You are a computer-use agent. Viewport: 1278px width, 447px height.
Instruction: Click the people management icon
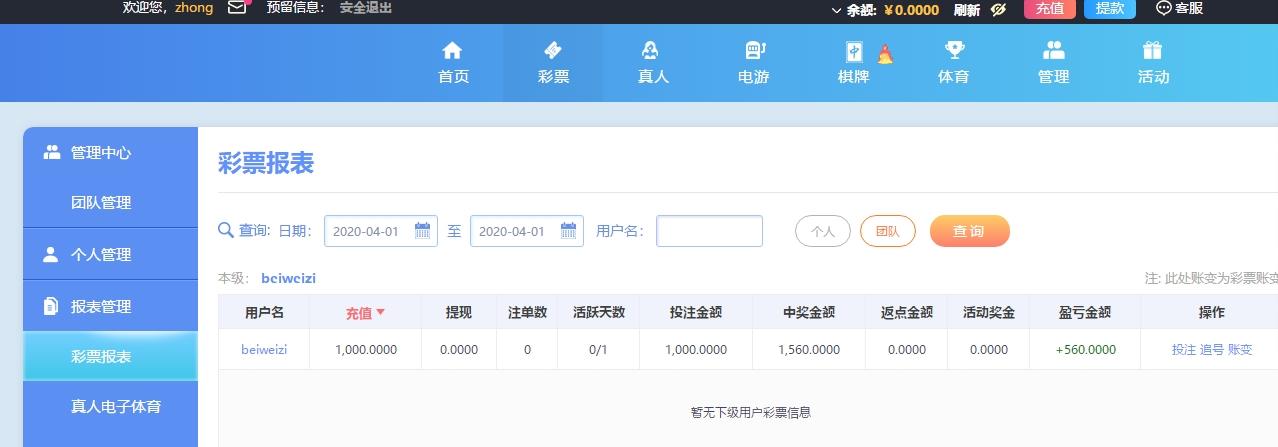pos(1053,50)
